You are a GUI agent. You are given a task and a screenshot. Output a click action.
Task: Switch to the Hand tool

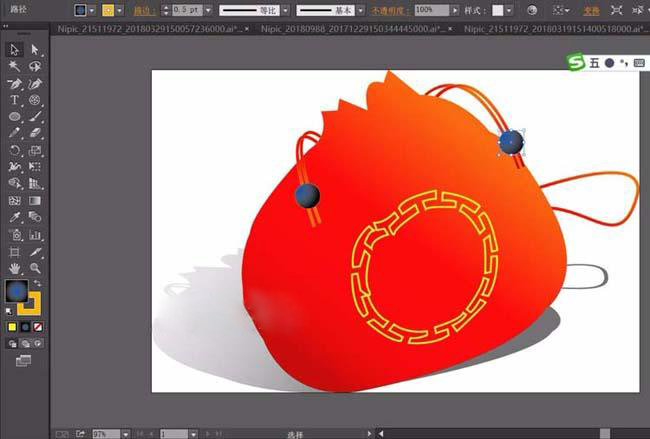[15, 268]
